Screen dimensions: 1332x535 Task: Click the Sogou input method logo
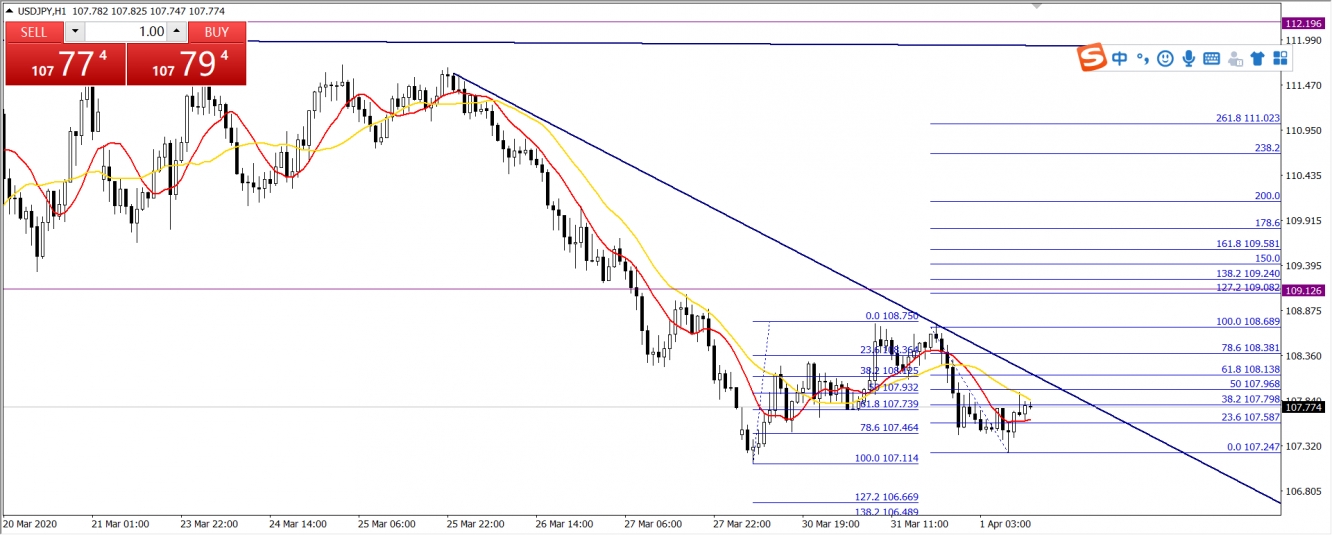click(x=1092, y=59)
